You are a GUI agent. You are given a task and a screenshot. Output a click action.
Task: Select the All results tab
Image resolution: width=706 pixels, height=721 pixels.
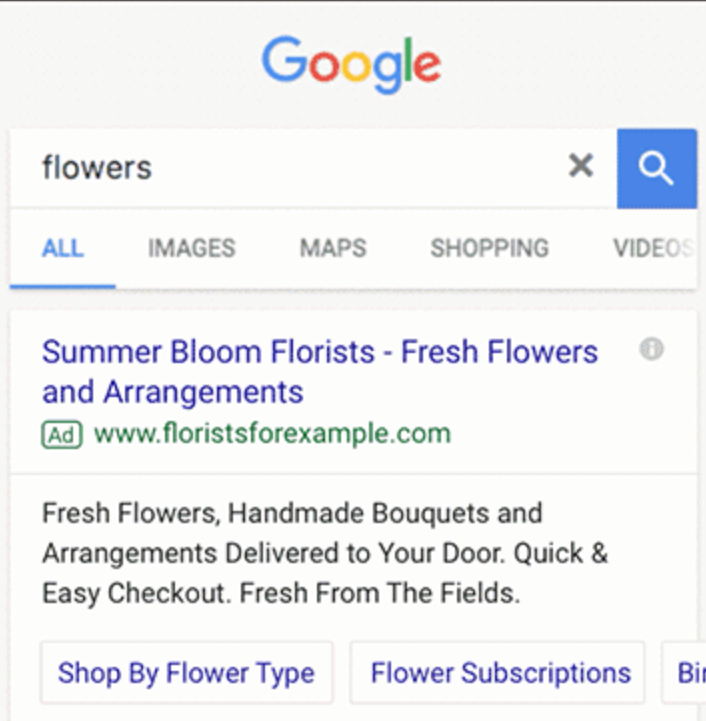[x=62, y=248]
